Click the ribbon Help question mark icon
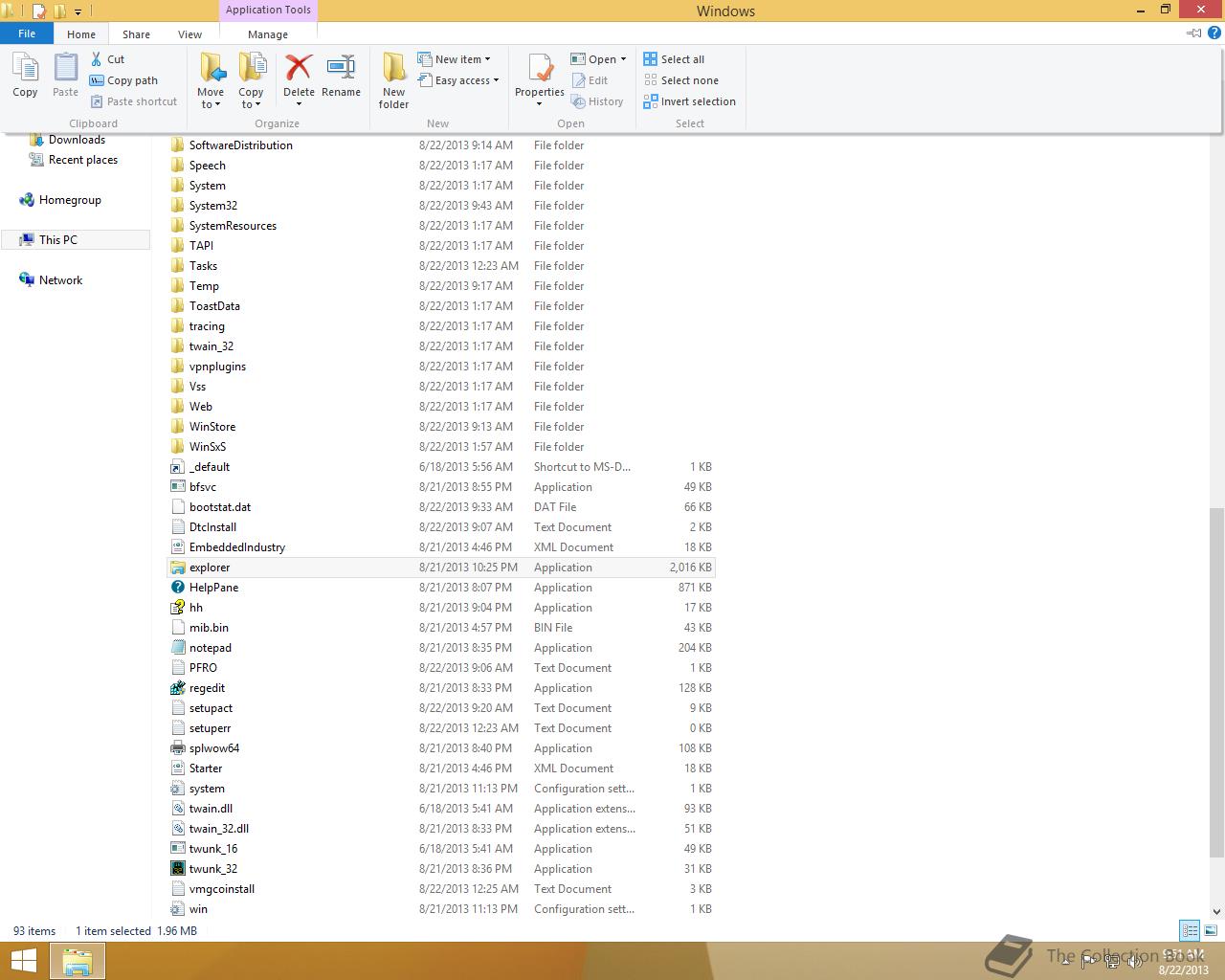This screenshot has width=1225, height=980. coord(1215,33)
